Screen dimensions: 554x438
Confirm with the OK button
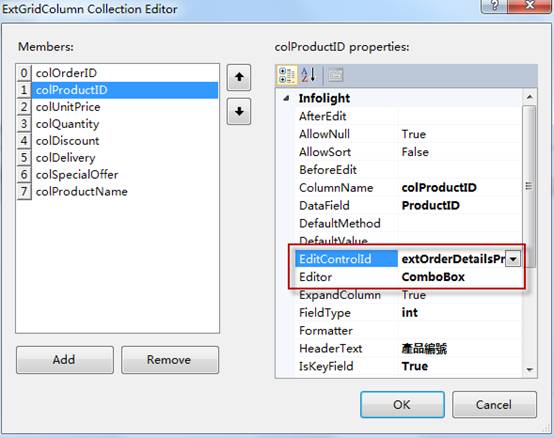click(x=402, y=404)
